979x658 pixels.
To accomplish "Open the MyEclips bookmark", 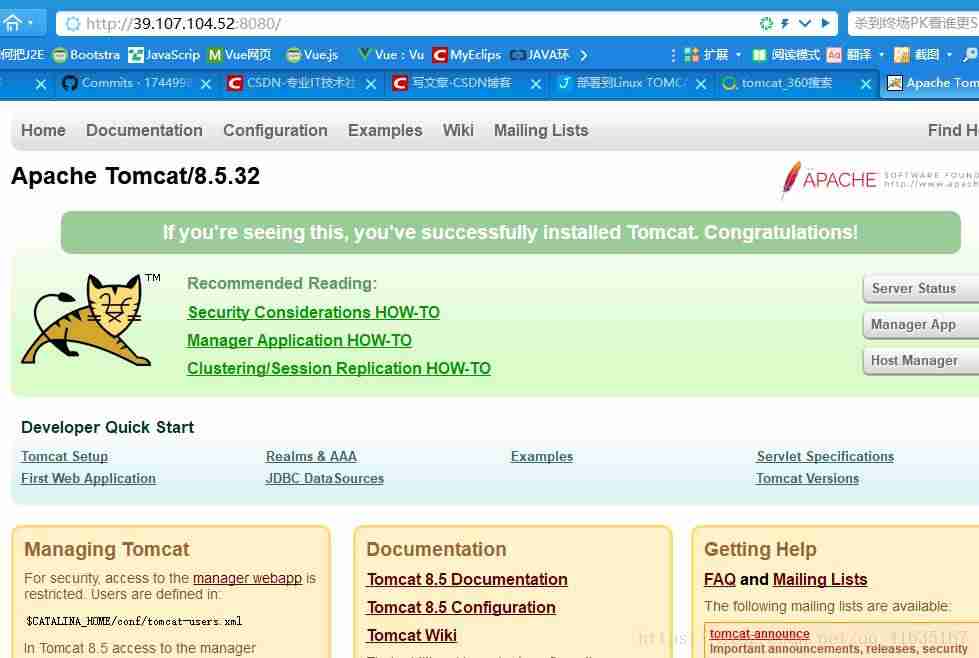I will [467, 55].
